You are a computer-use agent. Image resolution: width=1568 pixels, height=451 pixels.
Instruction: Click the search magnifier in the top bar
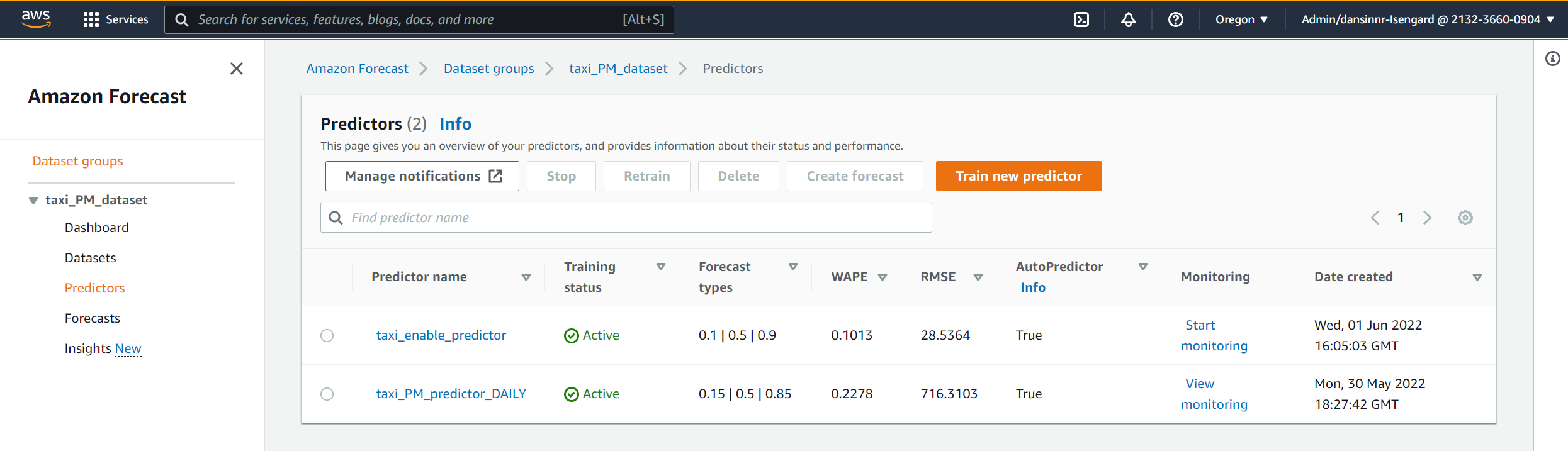(x=181, y=19)
